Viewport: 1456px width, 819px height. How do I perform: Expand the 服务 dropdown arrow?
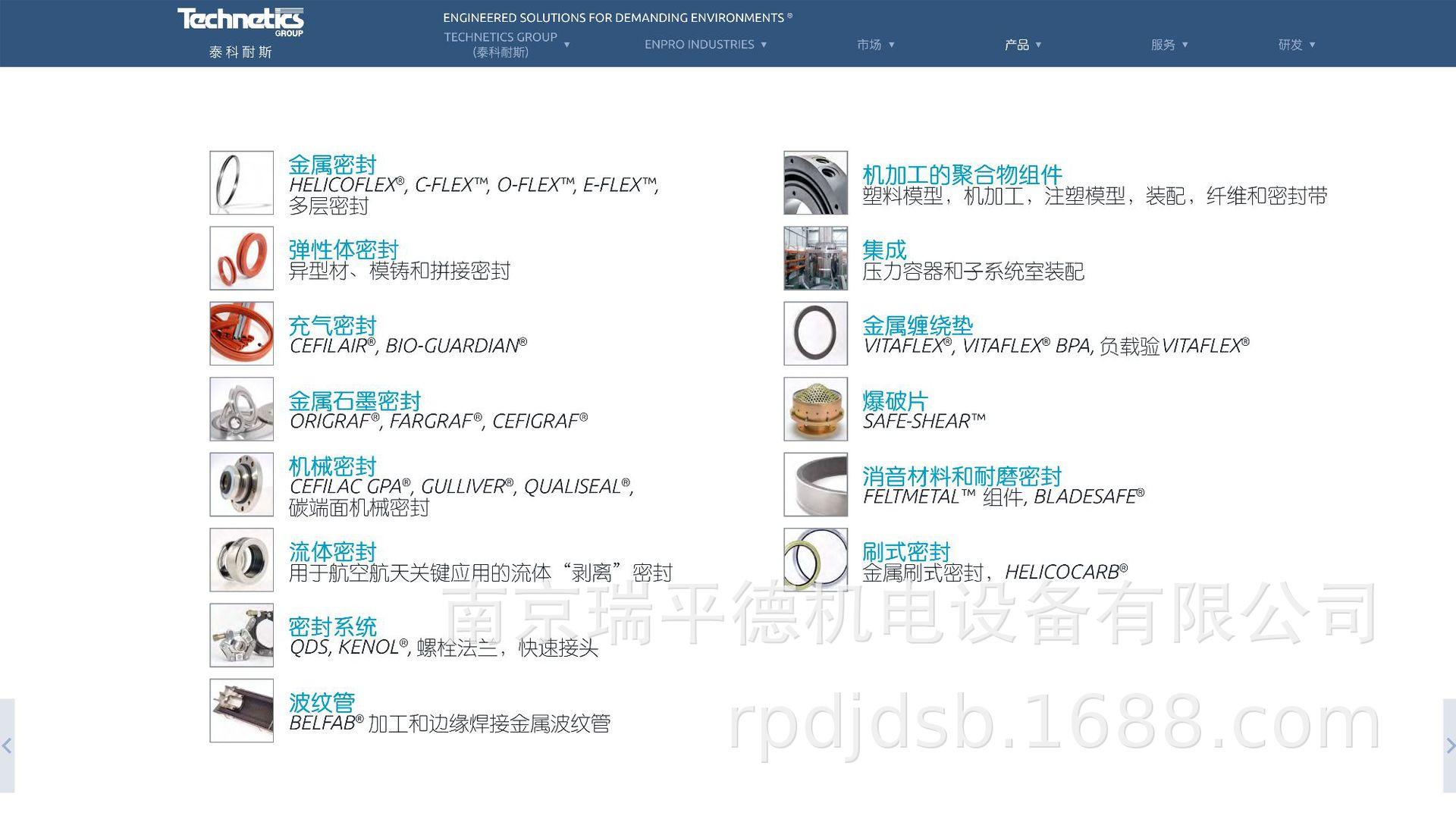tap(1185, 45)
